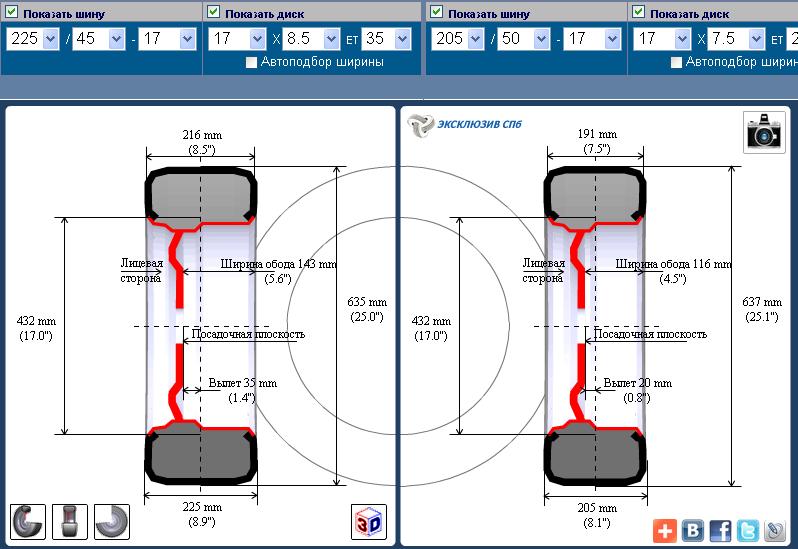Image resolution: width=798 pixels, height=549 pixels.
Task: Open tire profile dropdown showing 45
Action: [x=96, y=38]
